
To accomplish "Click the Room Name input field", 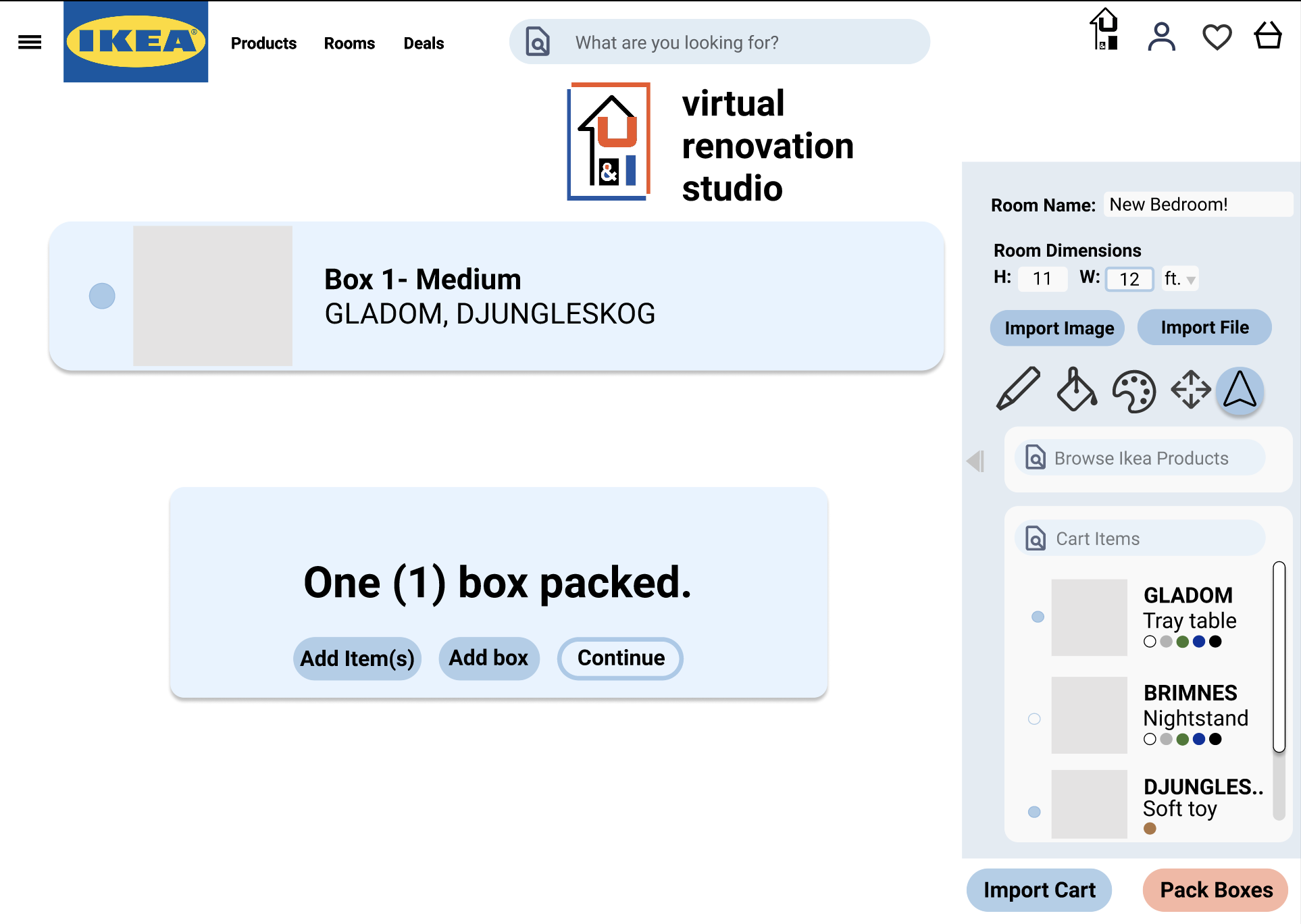I will [x=1198, y=205].
